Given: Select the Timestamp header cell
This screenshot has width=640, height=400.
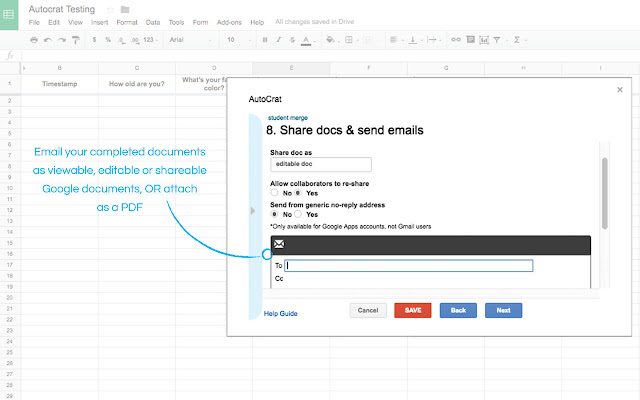Looking at the screenshot, I should coord(60,84).
